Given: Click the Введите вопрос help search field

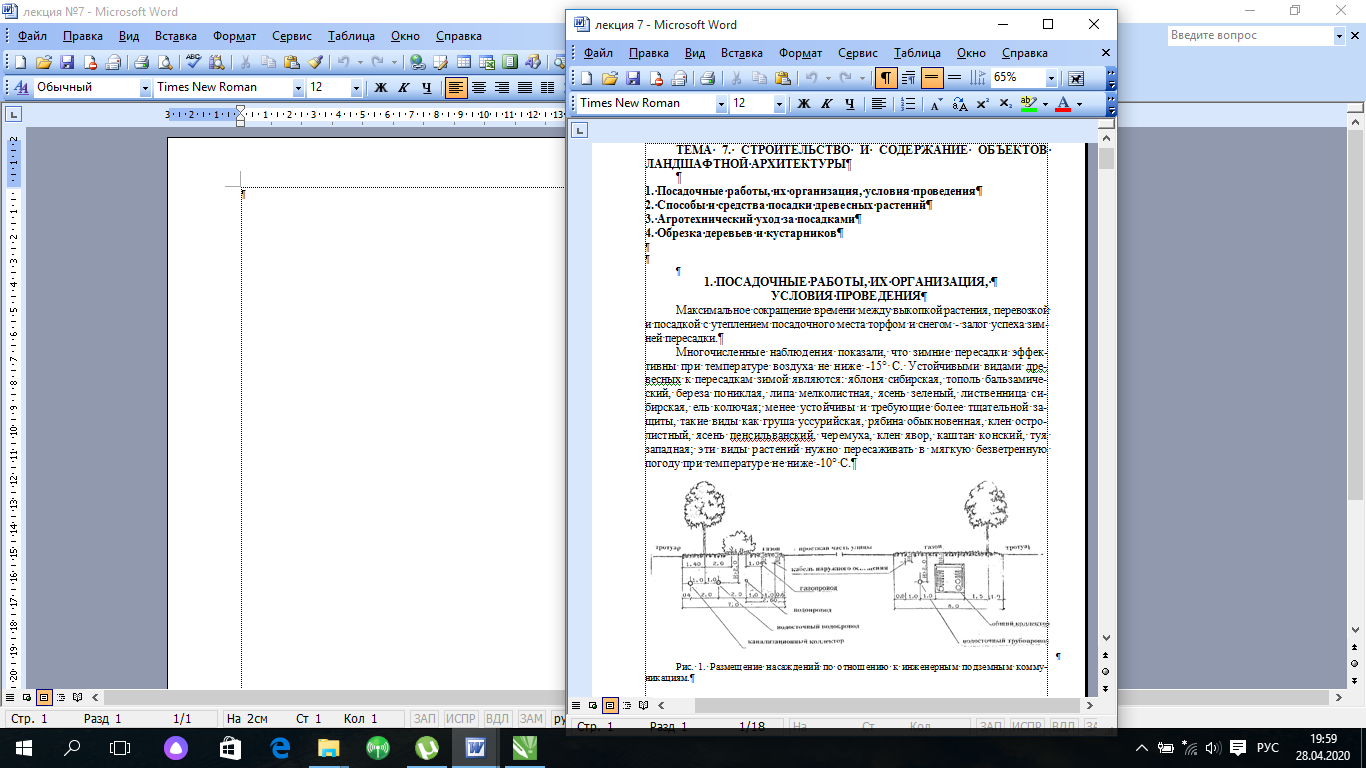Looking at the screenshot, I should (x=1251, y=35).
